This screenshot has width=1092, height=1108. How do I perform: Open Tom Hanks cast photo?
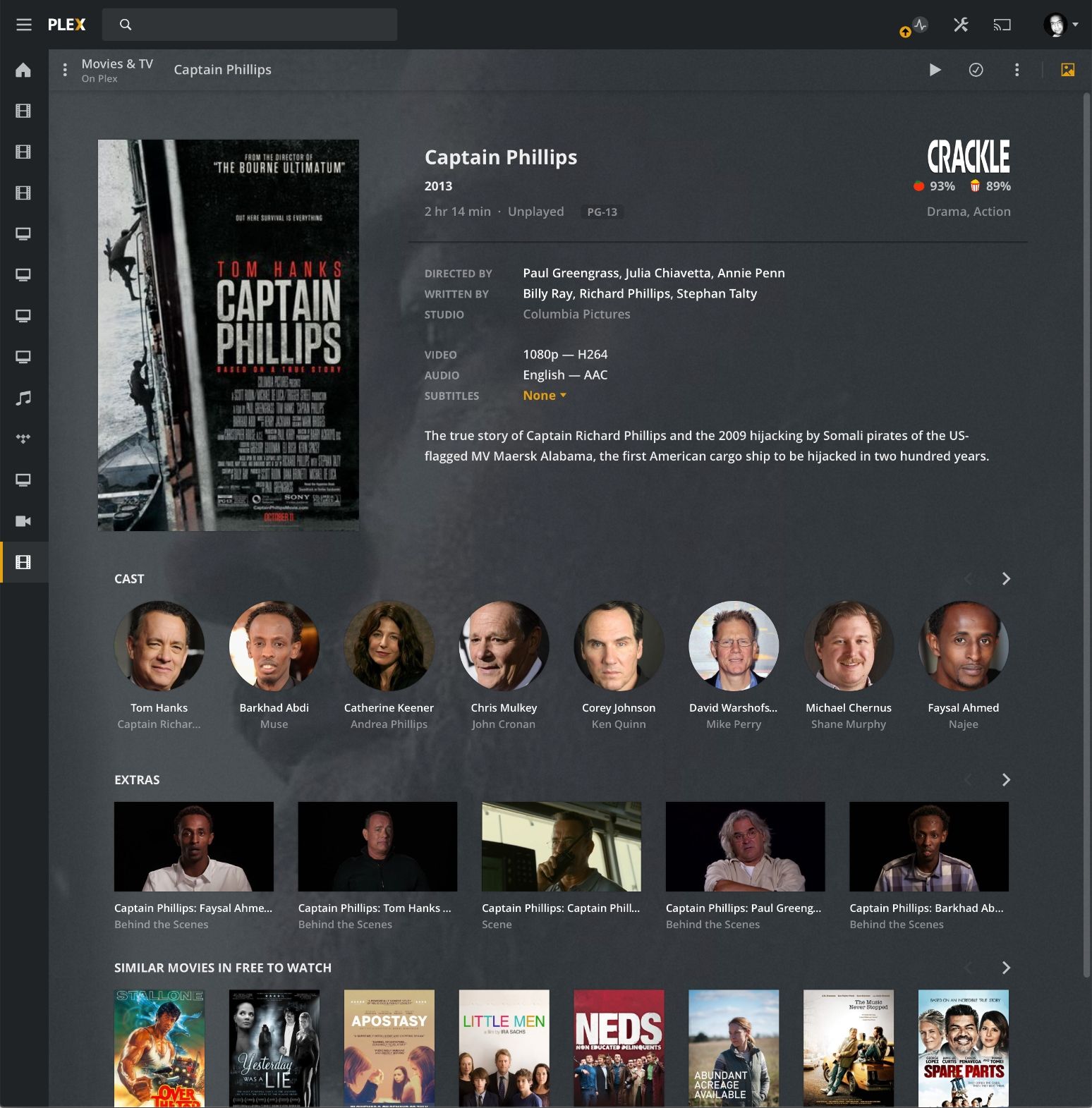point(159,645)
